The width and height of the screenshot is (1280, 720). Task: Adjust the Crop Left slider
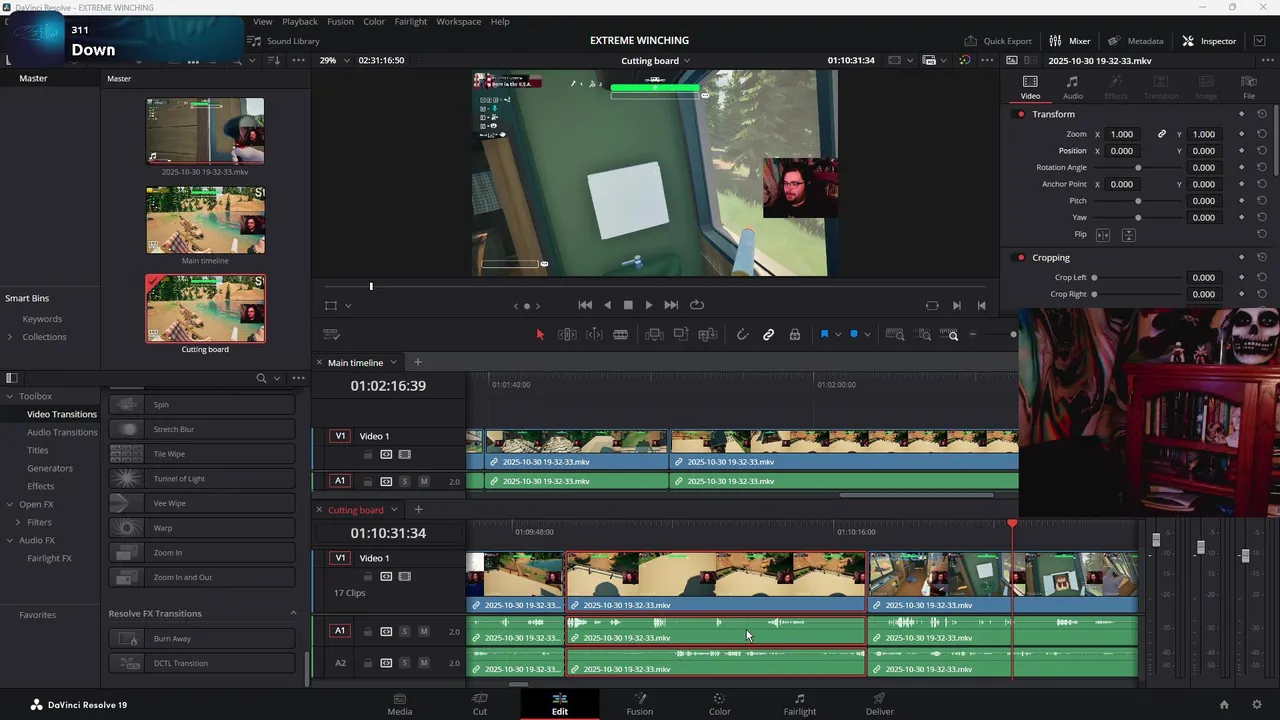1094,278
